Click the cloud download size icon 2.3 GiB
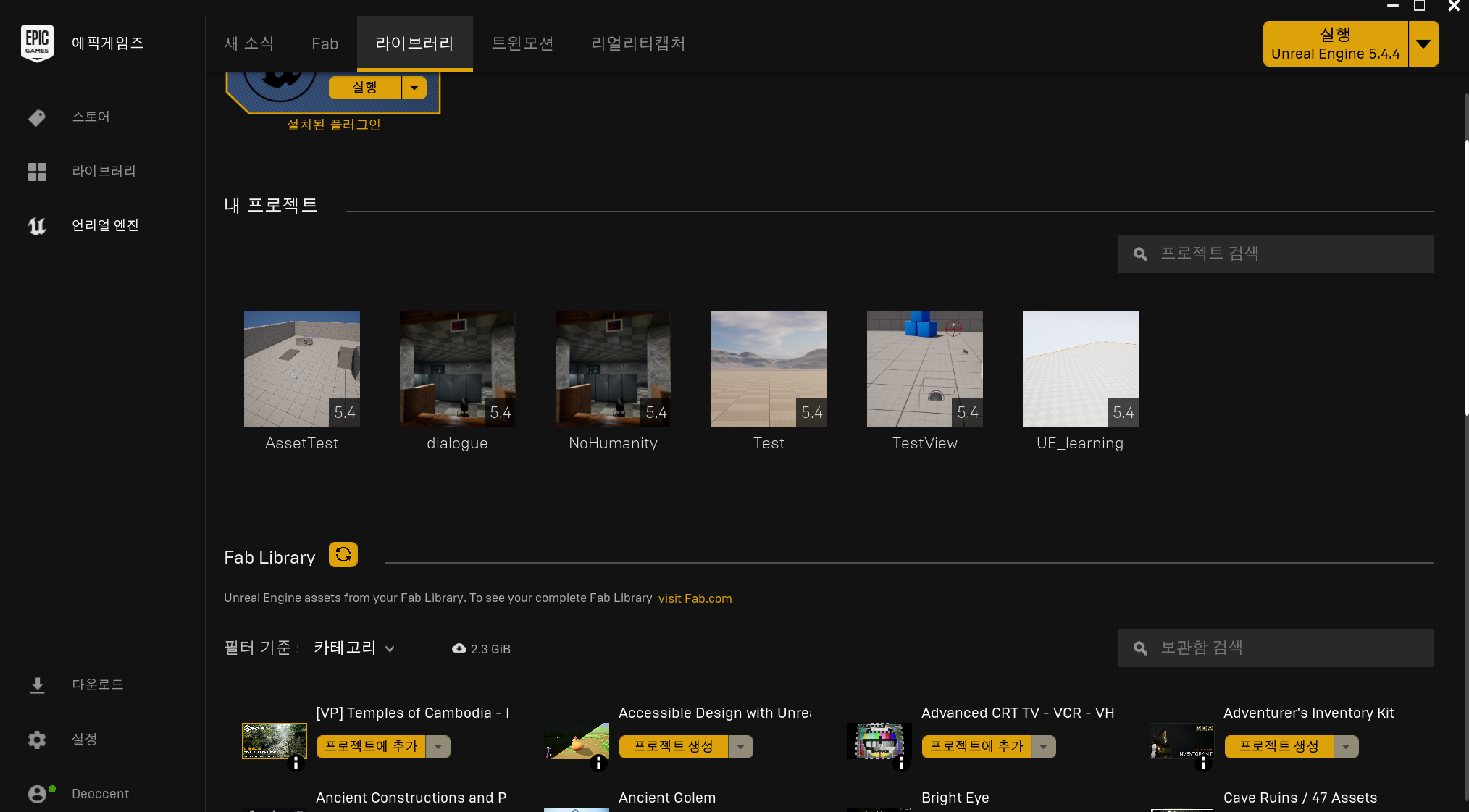 click(459, 648)
